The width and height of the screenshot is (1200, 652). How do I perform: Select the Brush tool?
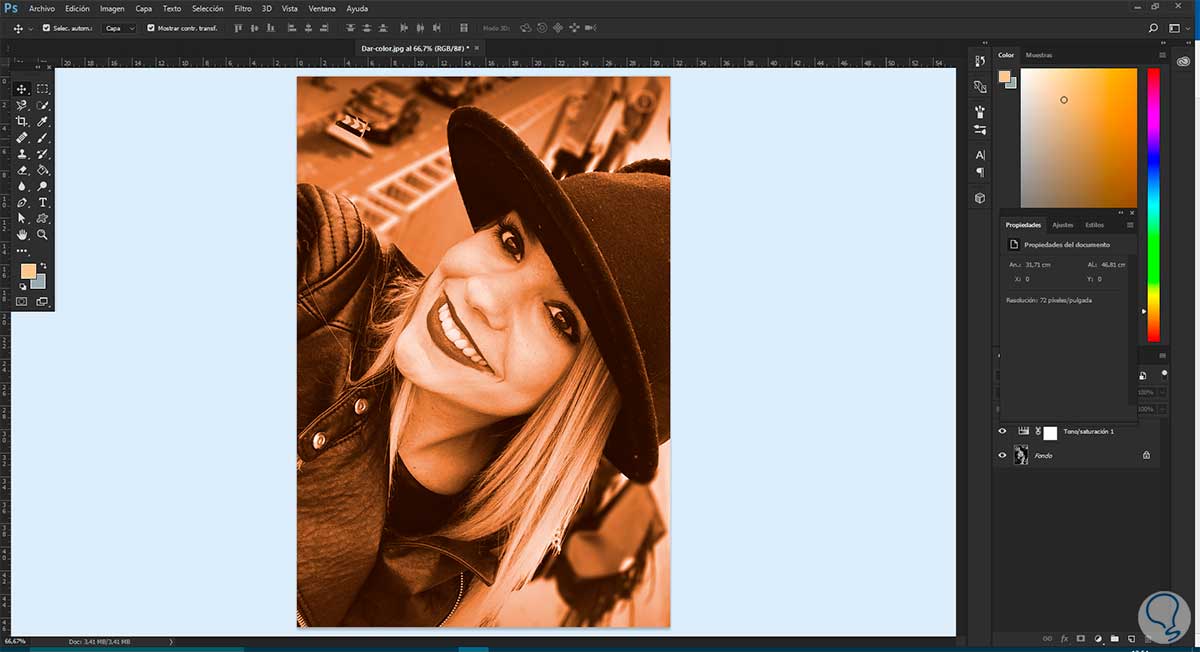pos(43,137)
